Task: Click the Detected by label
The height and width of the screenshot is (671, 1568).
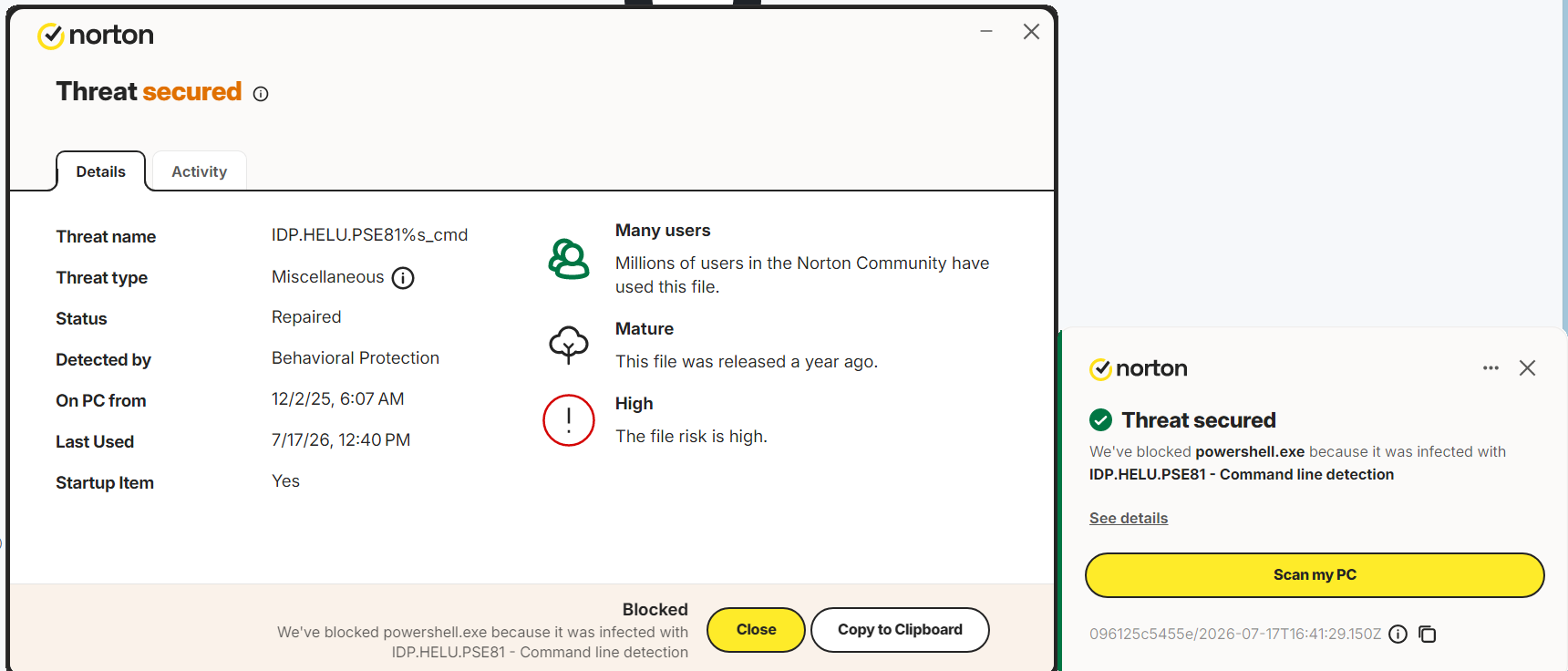Action: coord(104,360)
